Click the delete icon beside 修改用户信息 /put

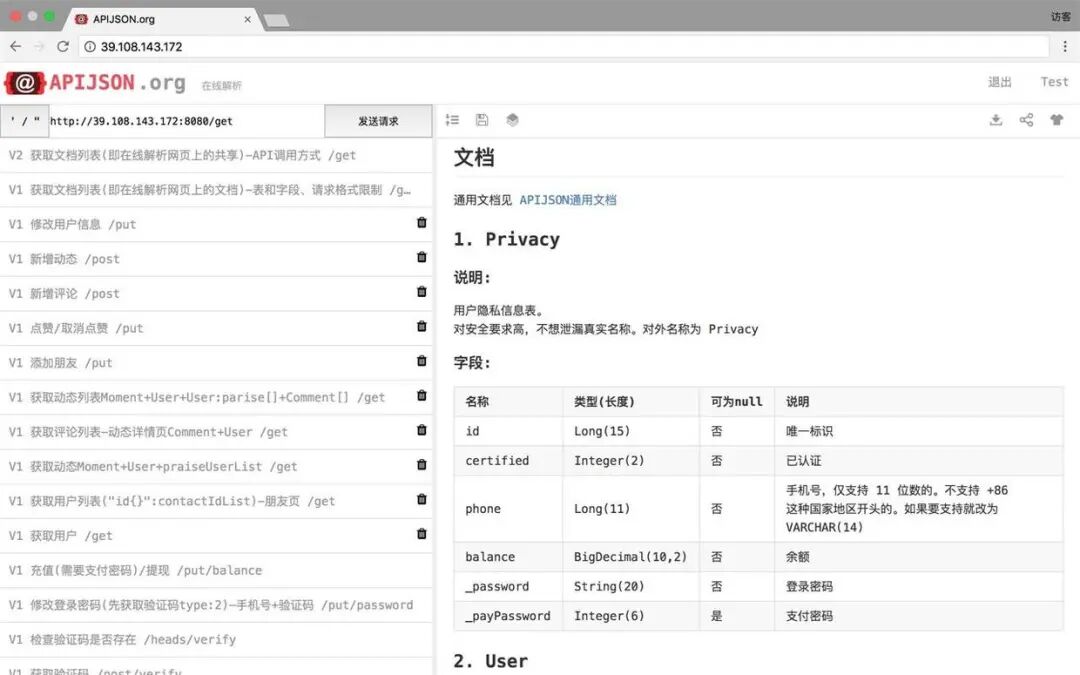click(421, 223)
